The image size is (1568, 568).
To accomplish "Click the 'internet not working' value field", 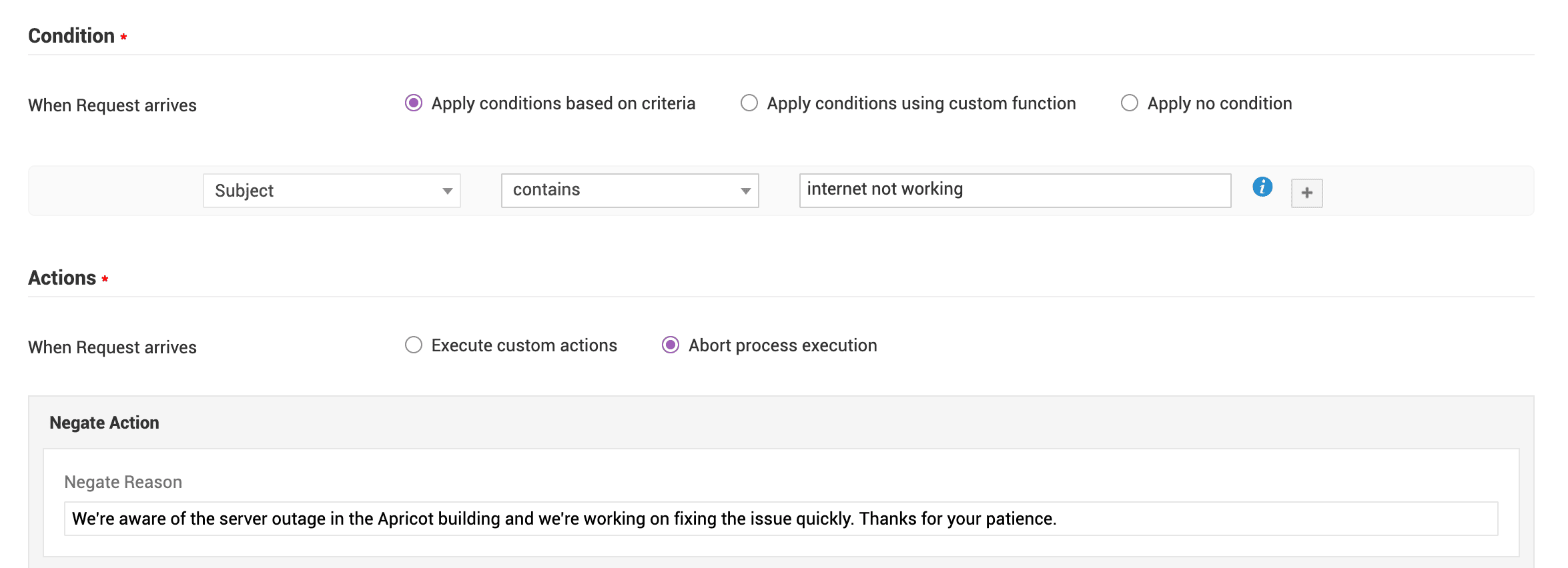I will (x=1014, y=190).
